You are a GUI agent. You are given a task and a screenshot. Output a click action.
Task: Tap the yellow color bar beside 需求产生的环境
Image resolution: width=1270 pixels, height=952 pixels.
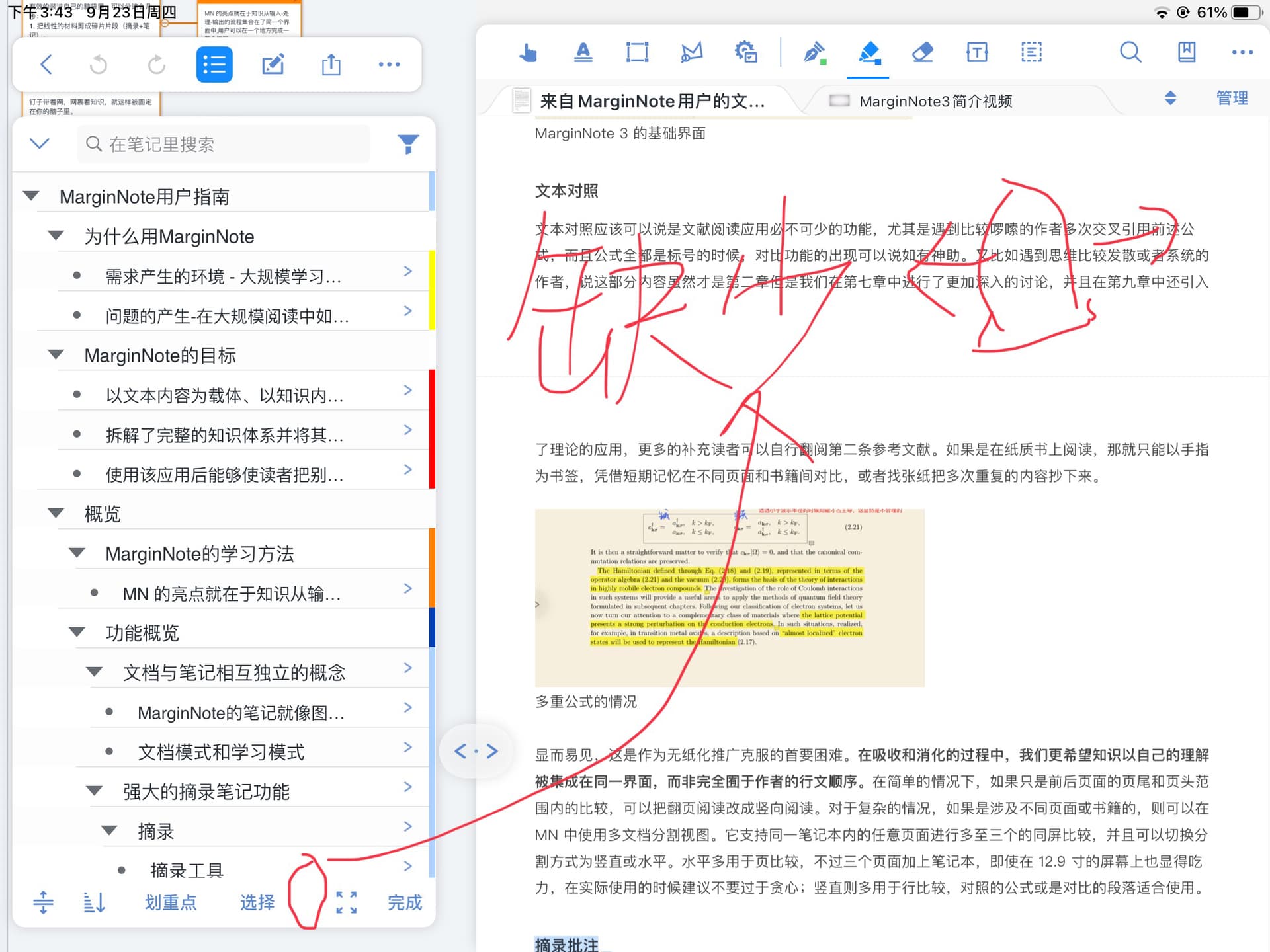click(x=432, y=290)
